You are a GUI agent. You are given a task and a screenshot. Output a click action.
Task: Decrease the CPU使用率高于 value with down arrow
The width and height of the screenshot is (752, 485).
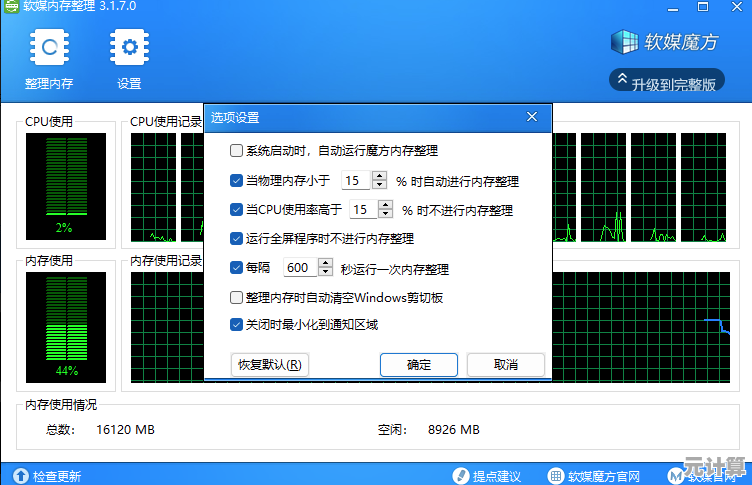point(386,215)
